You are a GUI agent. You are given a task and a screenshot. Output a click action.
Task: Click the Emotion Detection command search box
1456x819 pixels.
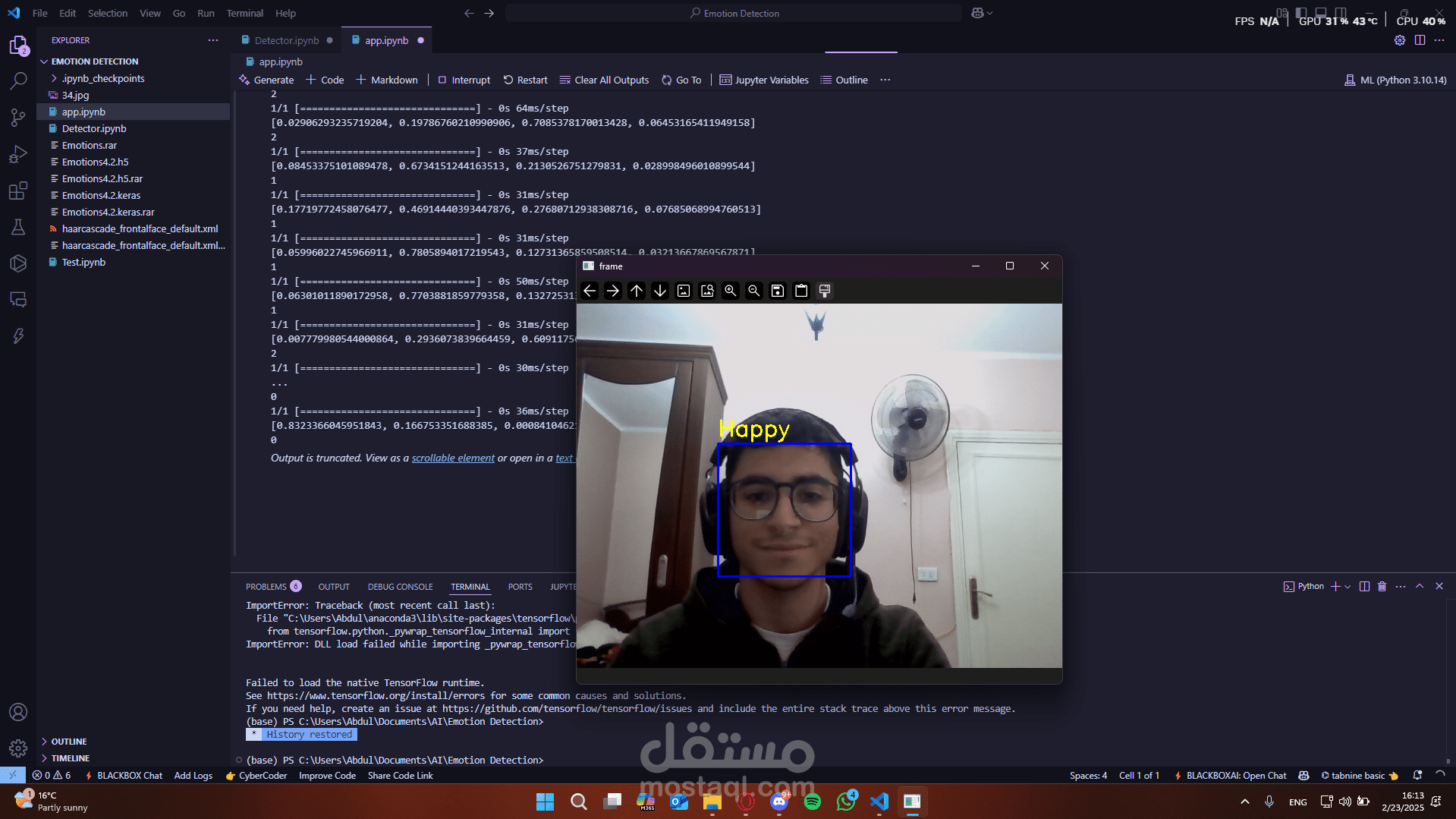pyautogui.click(x=734, y=13)
